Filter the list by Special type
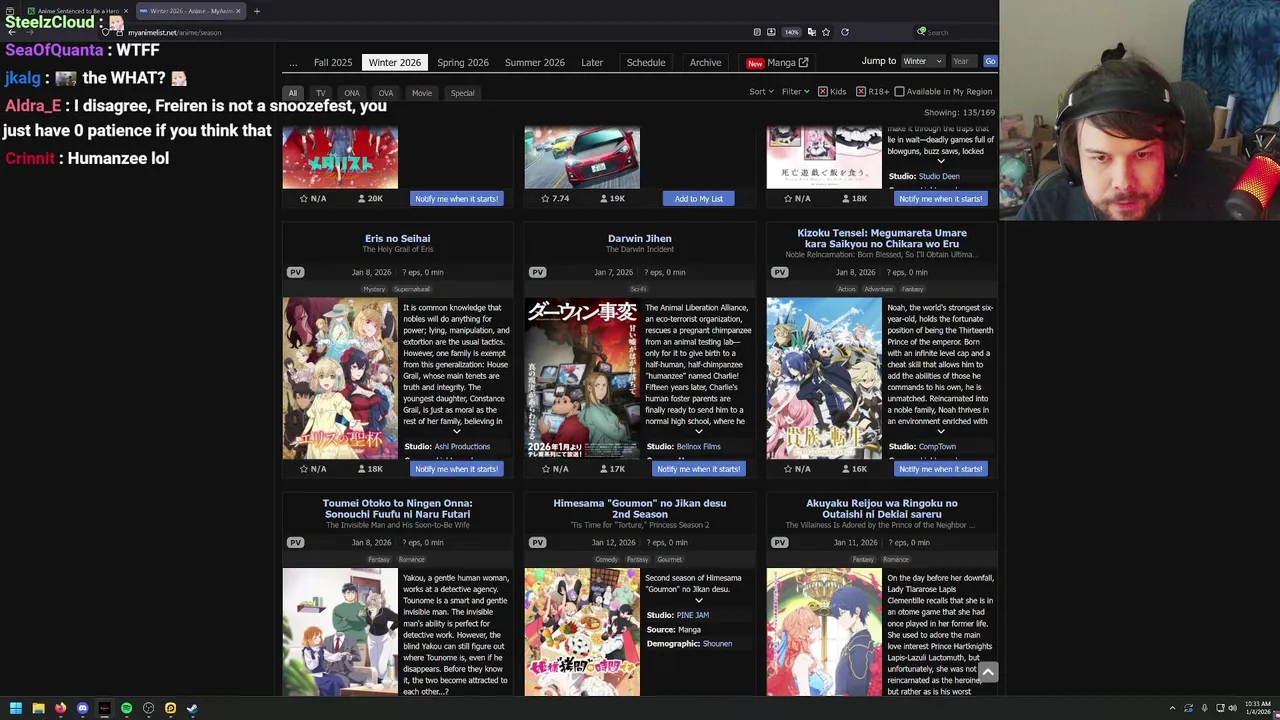 (462, 93)
